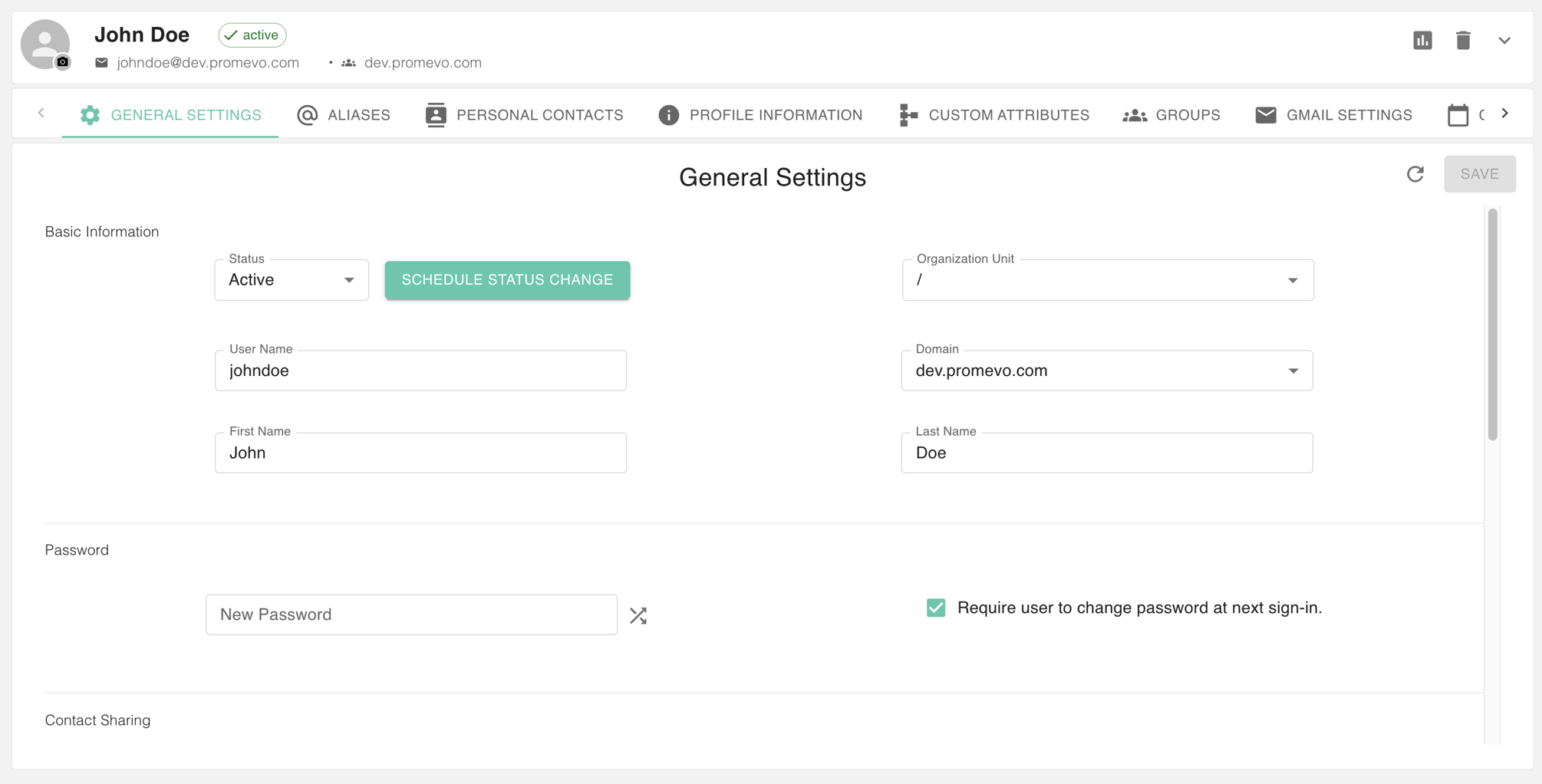Click the New Password field
The width and height of the screenshot is (1542, 784).
[x=411, y=614]
